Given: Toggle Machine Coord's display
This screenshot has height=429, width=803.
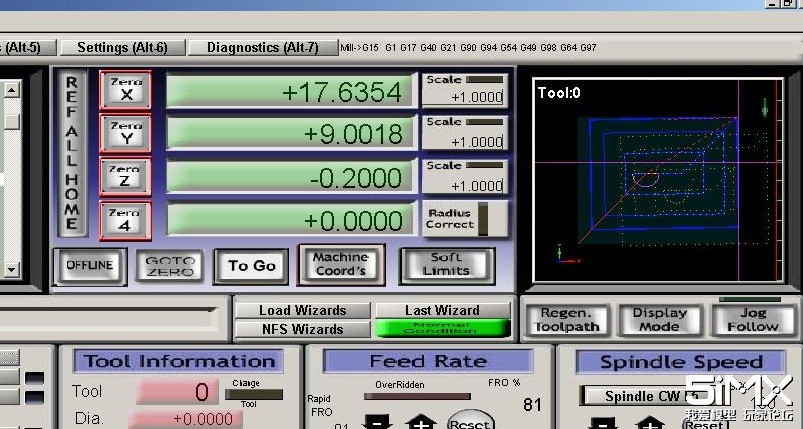Looking at the screenshot, I should click(341, 265).
